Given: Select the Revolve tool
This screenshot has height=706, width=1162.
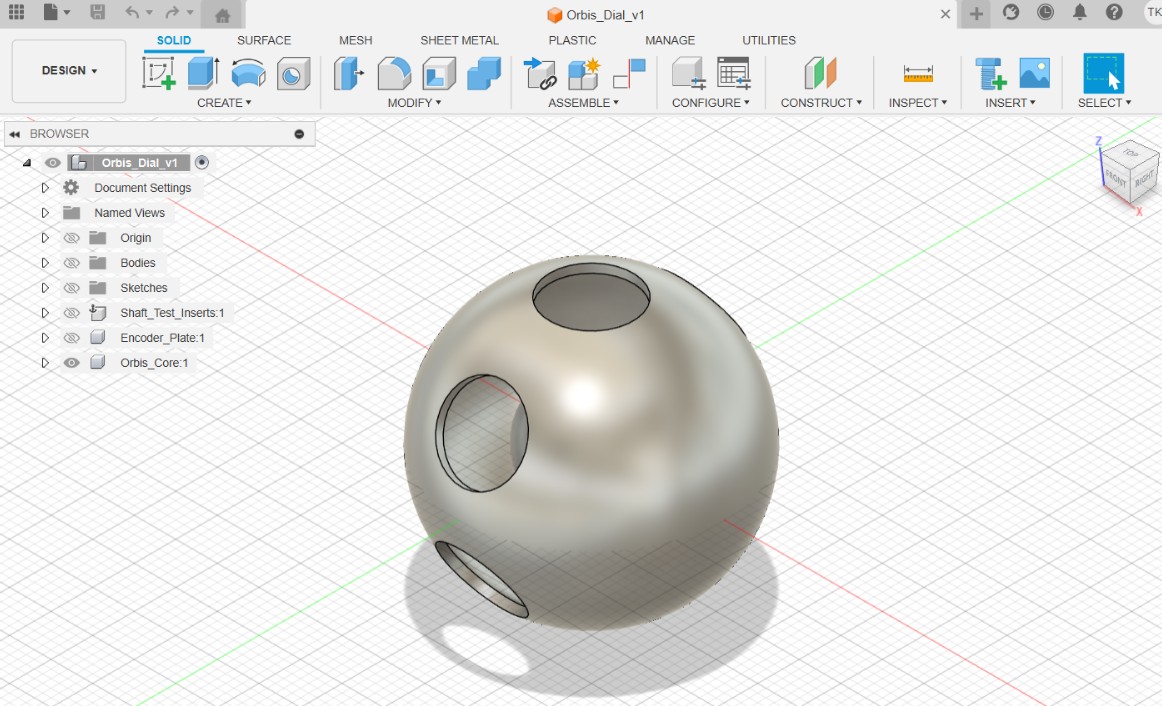Looking at the screenshot, I should 248,73.
